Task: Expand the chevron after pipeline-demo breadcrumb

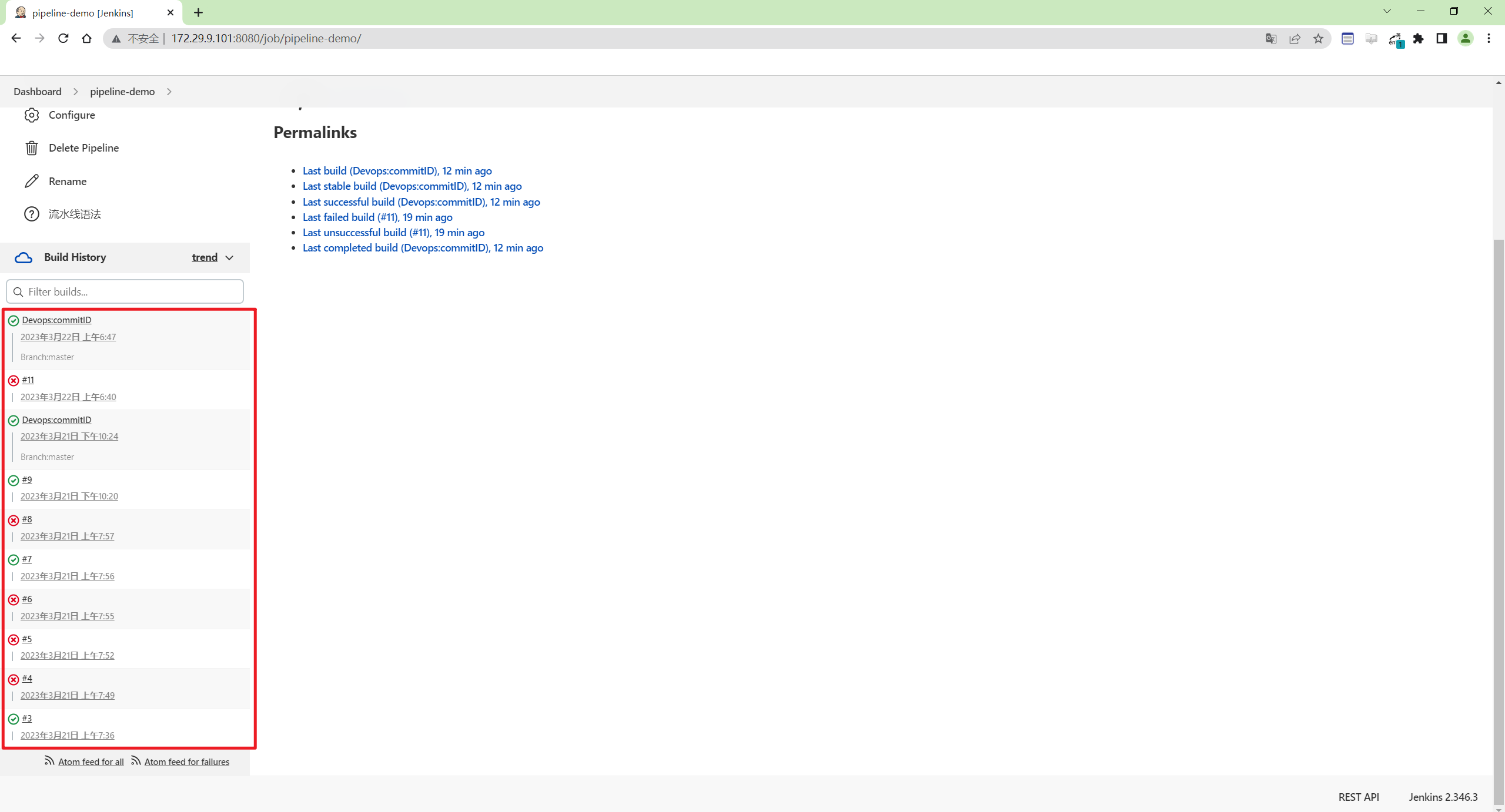Action: 169,92
